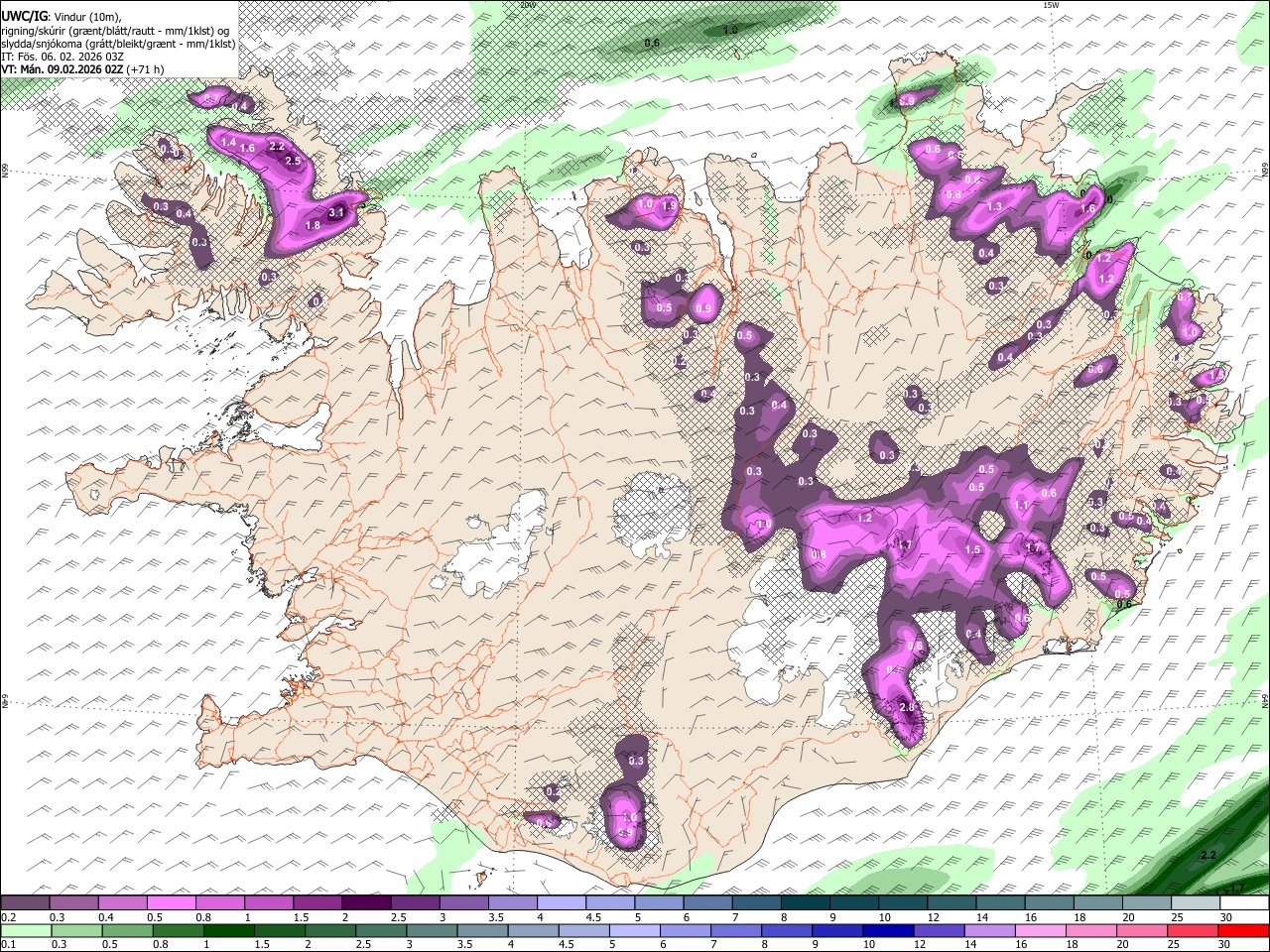Image resolution: width=1270 pixels, height=952 pixels.
Task: Click the 1.9 snowfall value in the north
Action: coord(669,206)
